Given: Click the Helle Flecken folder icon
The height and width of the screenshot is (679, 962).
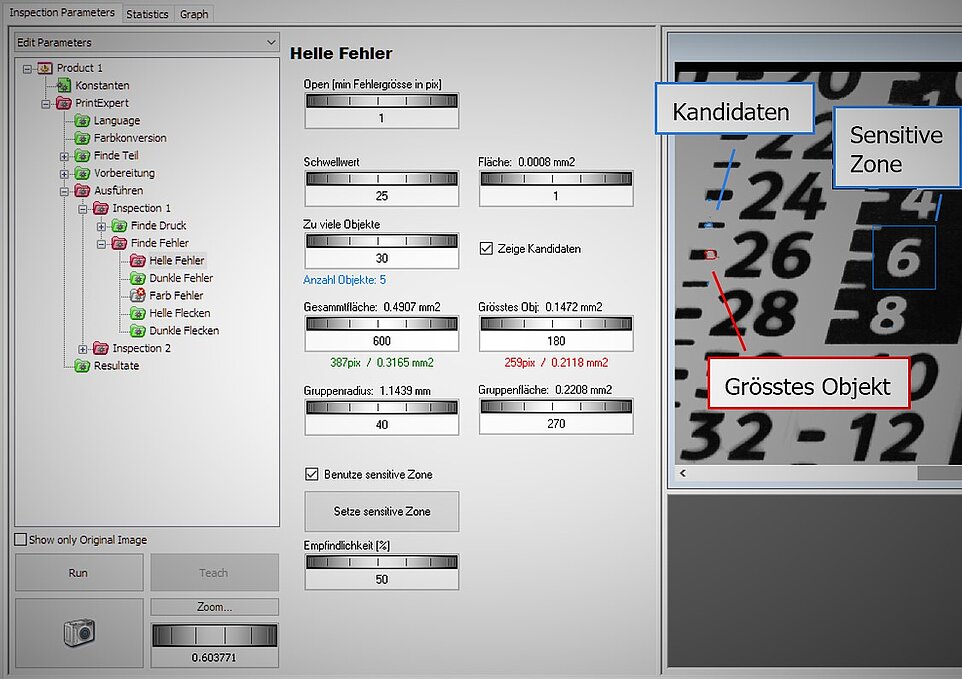Looking at the screenshot, I should 138,313.
